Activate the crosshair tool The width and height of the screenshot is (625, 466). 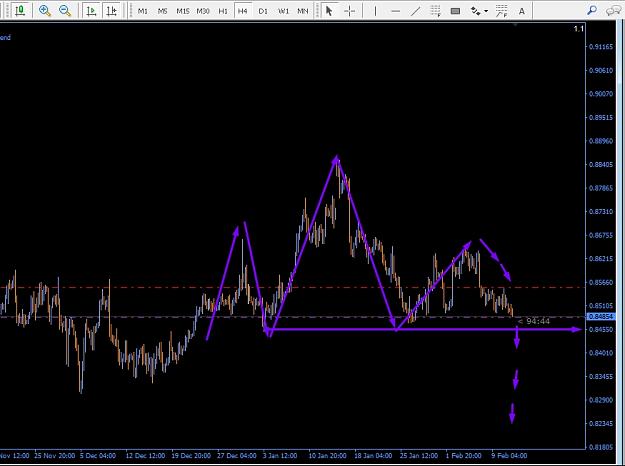pyautogui.click(x=349, y=11)
